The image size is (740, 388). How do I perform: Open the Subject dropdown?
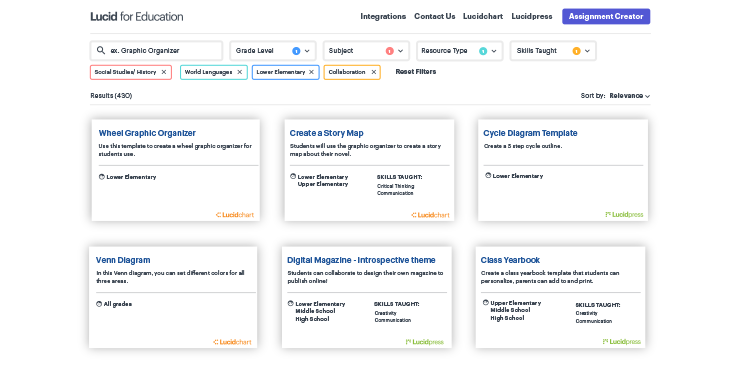[366, 51]
